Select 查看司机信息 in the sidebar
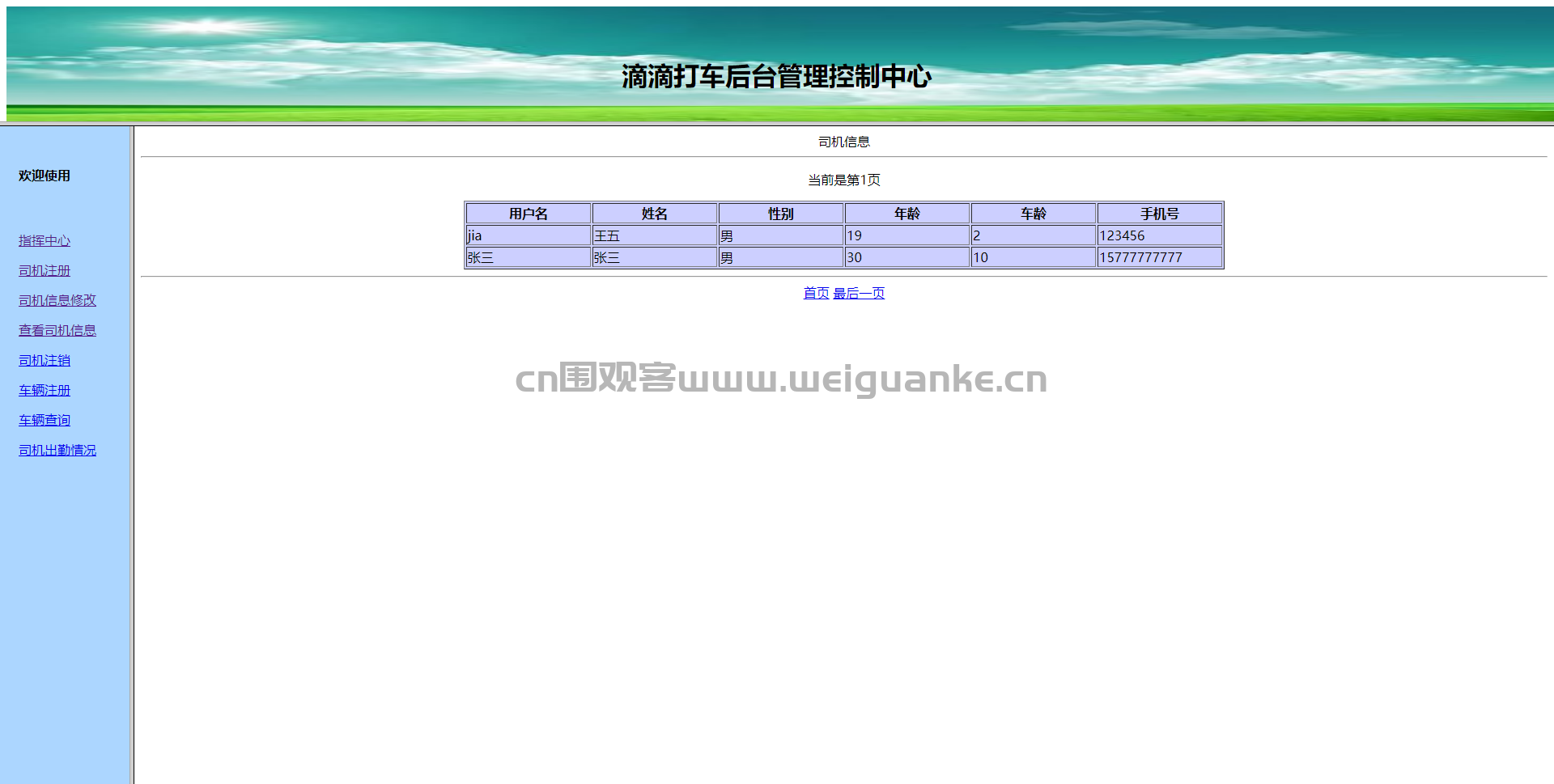Image resolution: width=1554 pixels, height=784 pixels. tap(57, 331)
